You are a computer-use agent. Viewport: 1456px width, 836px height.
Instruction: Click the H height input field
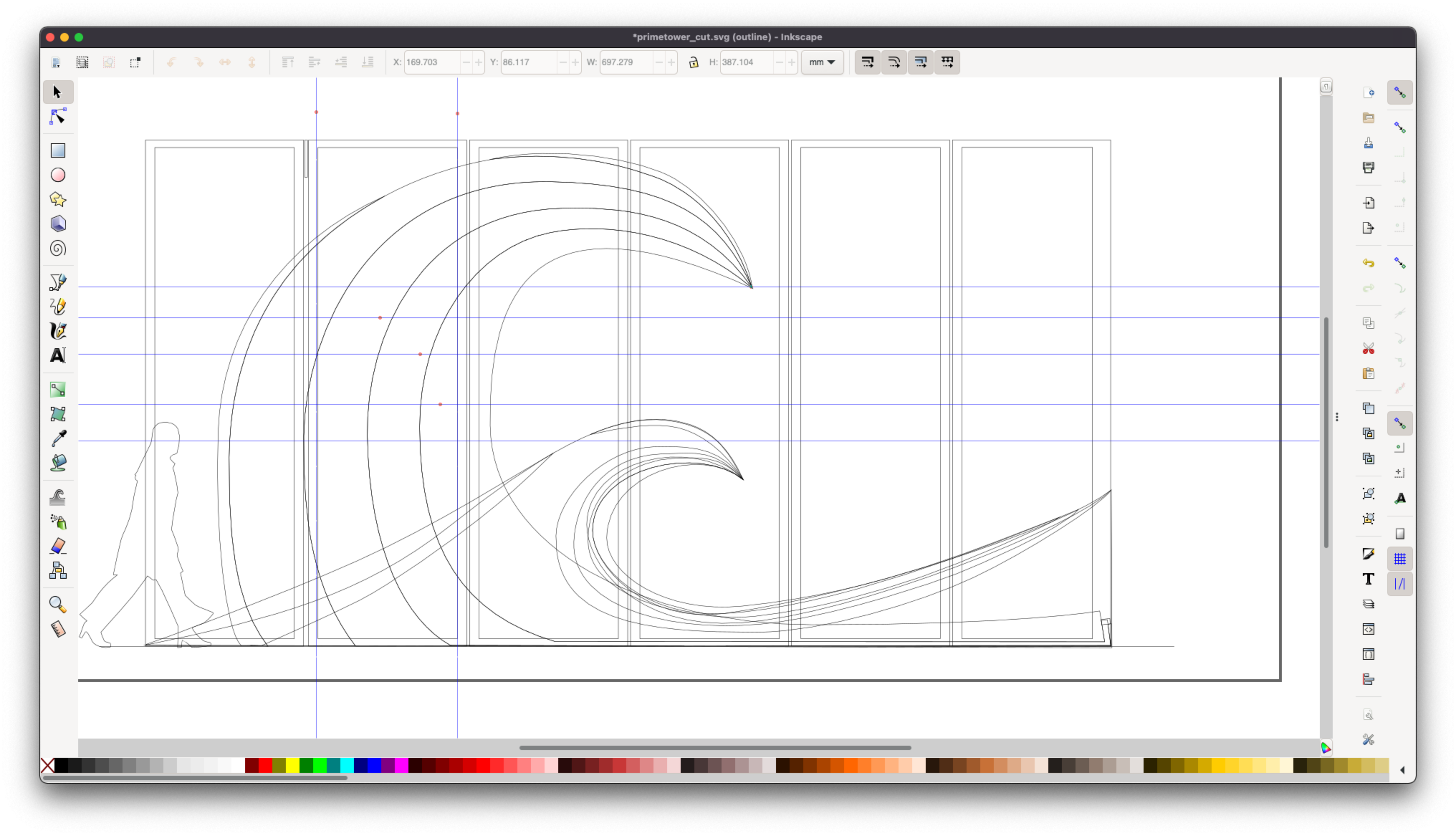click(747, 62)
